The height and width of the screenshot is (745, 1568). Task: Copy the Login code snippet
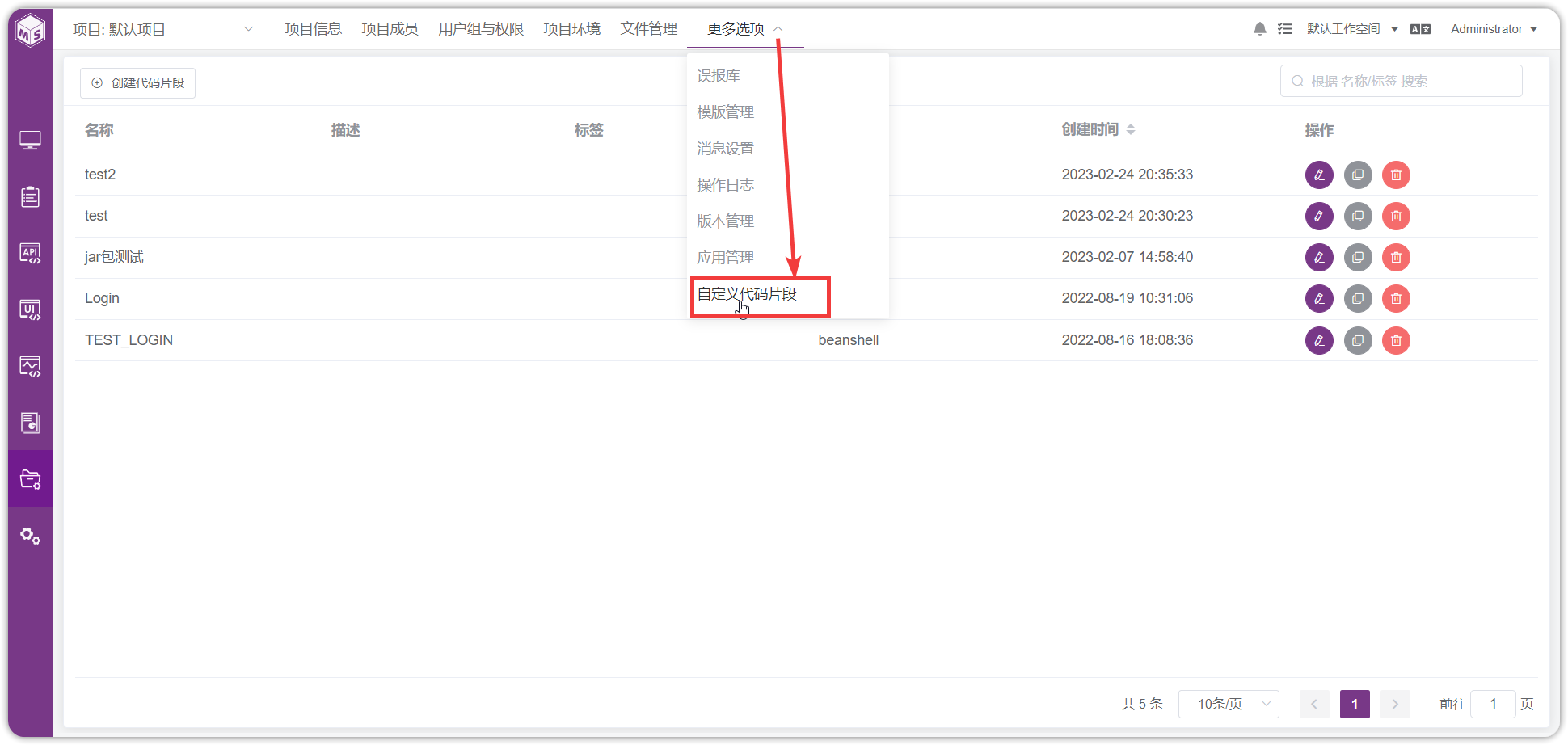point(1358,298)
